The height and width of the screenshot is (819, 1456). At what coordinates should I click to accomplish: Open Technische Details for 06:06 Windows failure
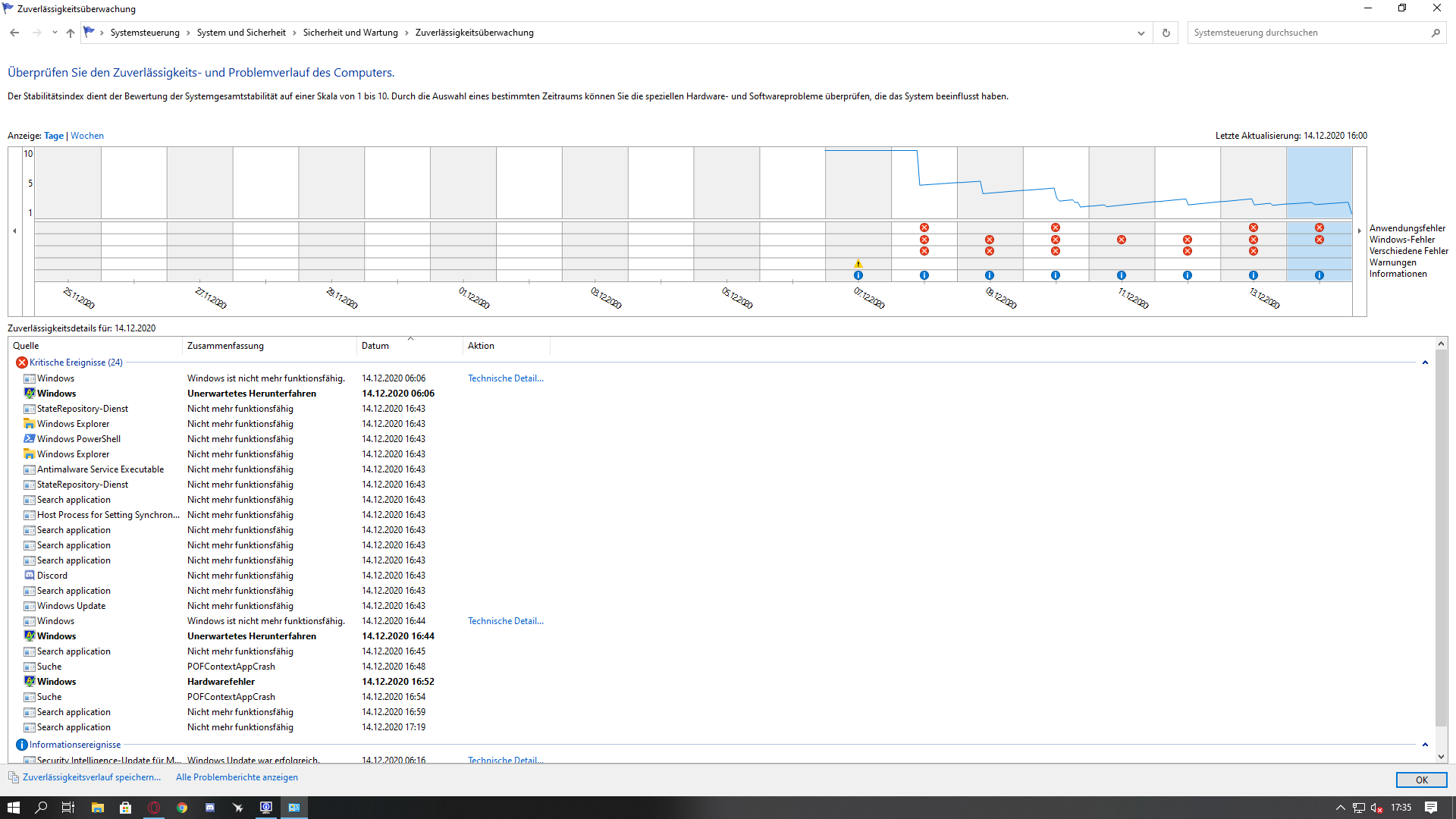[x=505, y=378]
